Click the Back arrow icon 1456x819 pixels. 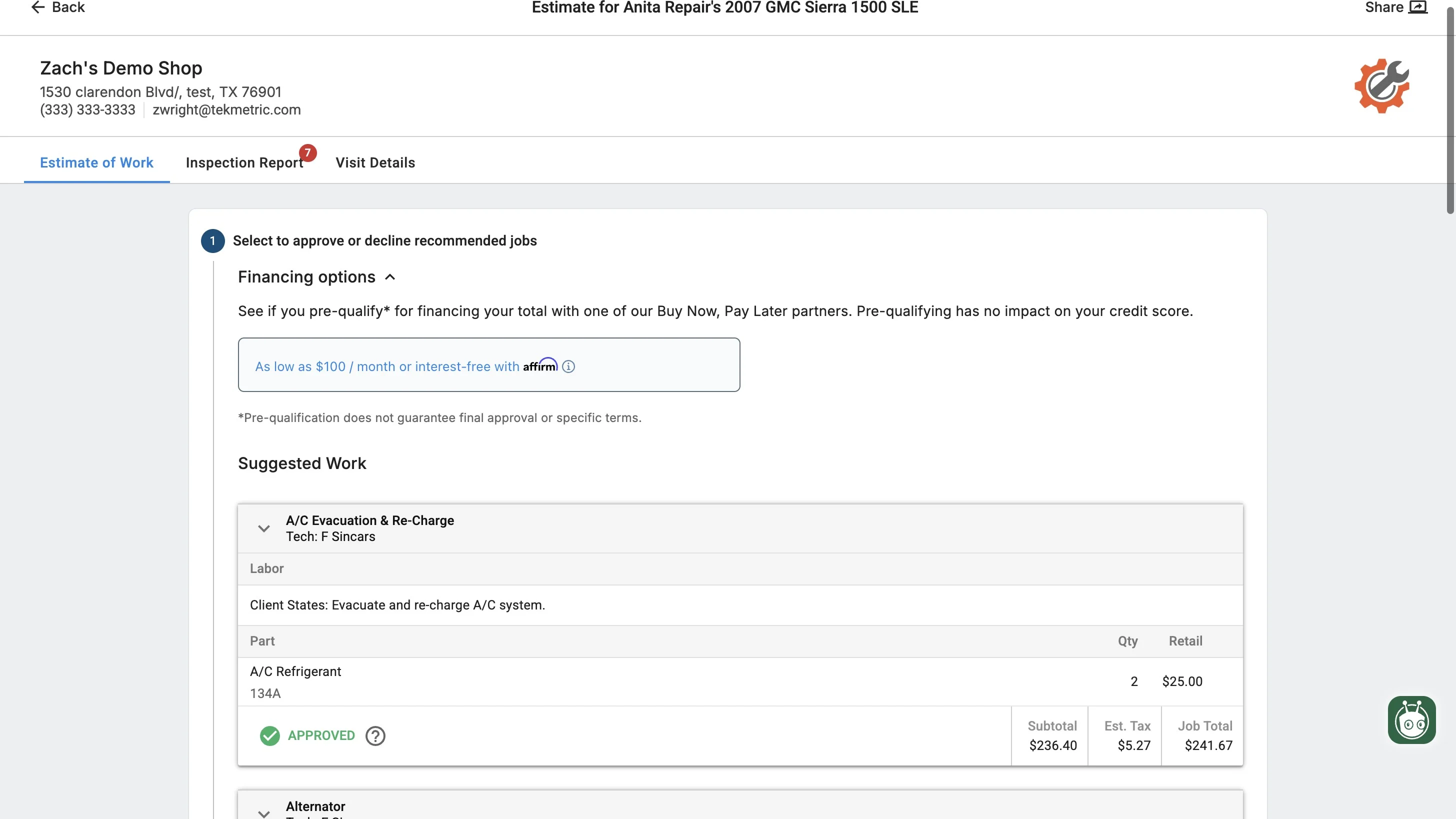coord(37,7)
